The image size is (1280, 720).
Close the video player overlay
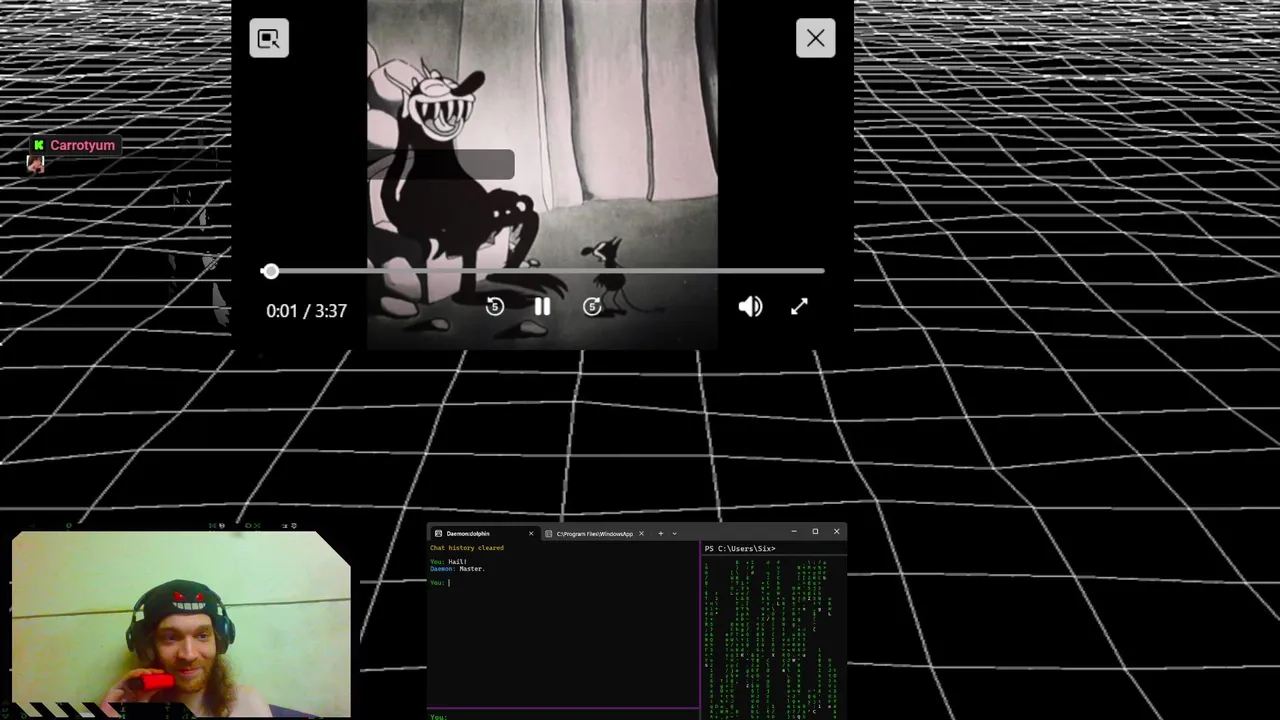tap(816, 38)
